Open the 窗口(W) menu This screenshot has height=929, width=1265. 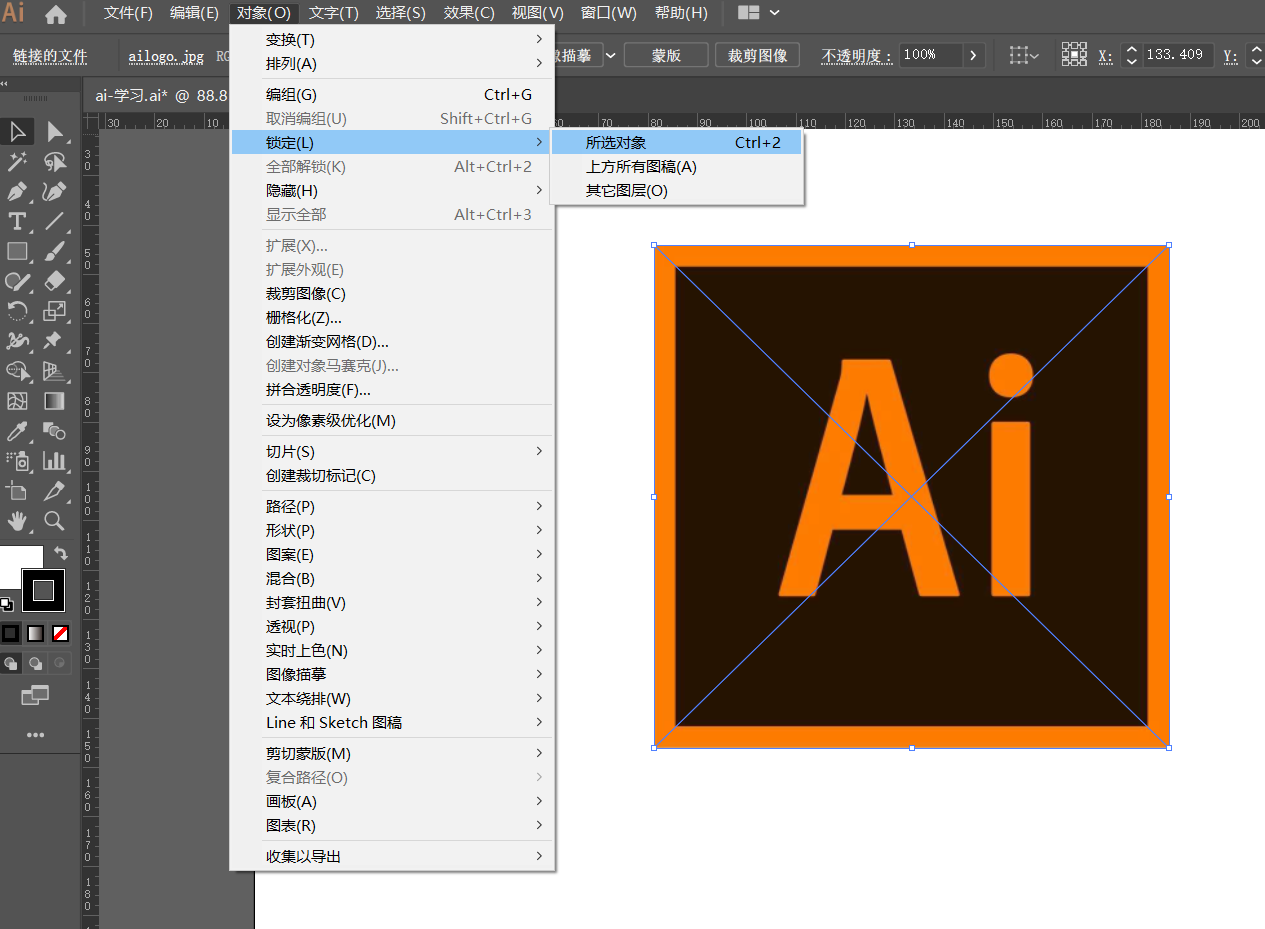point(609,13)
